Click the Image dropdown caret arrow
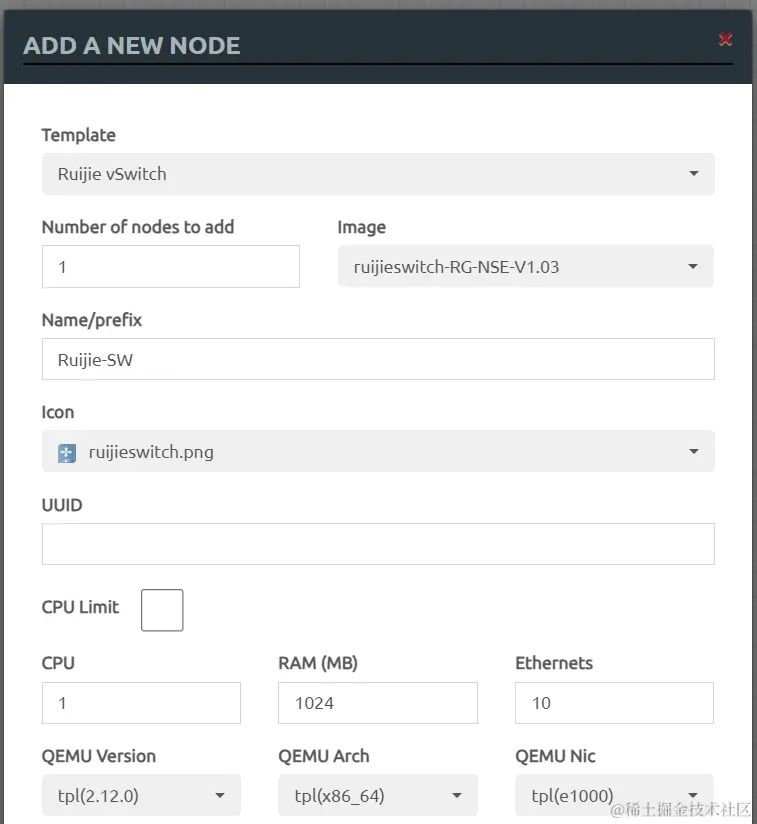Image resolution: width=757 pixels, height=824 pixels. point(693,267)
